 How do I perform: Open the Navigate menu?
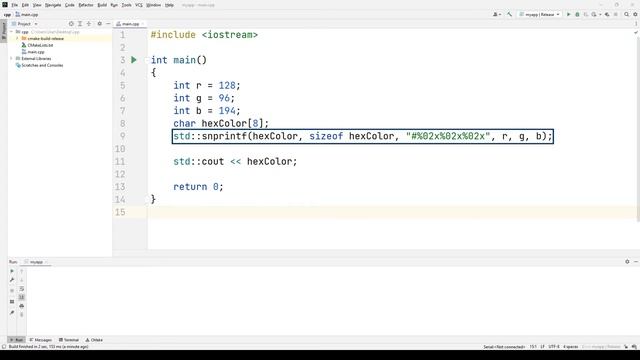(53, 5)
